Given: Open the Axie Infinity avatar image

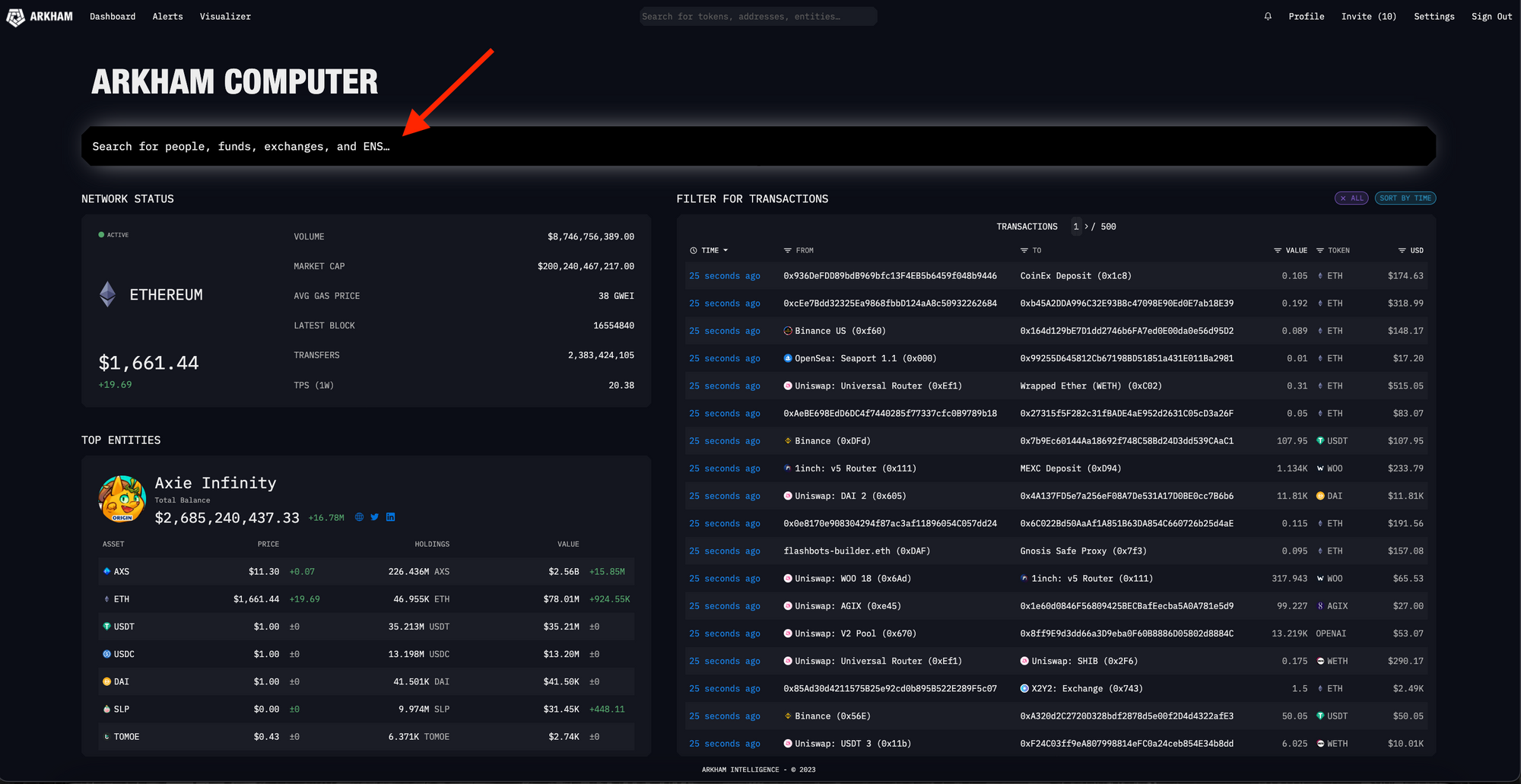Looking at the screenshot, I should pyautogui.click(x=122, y=499).
